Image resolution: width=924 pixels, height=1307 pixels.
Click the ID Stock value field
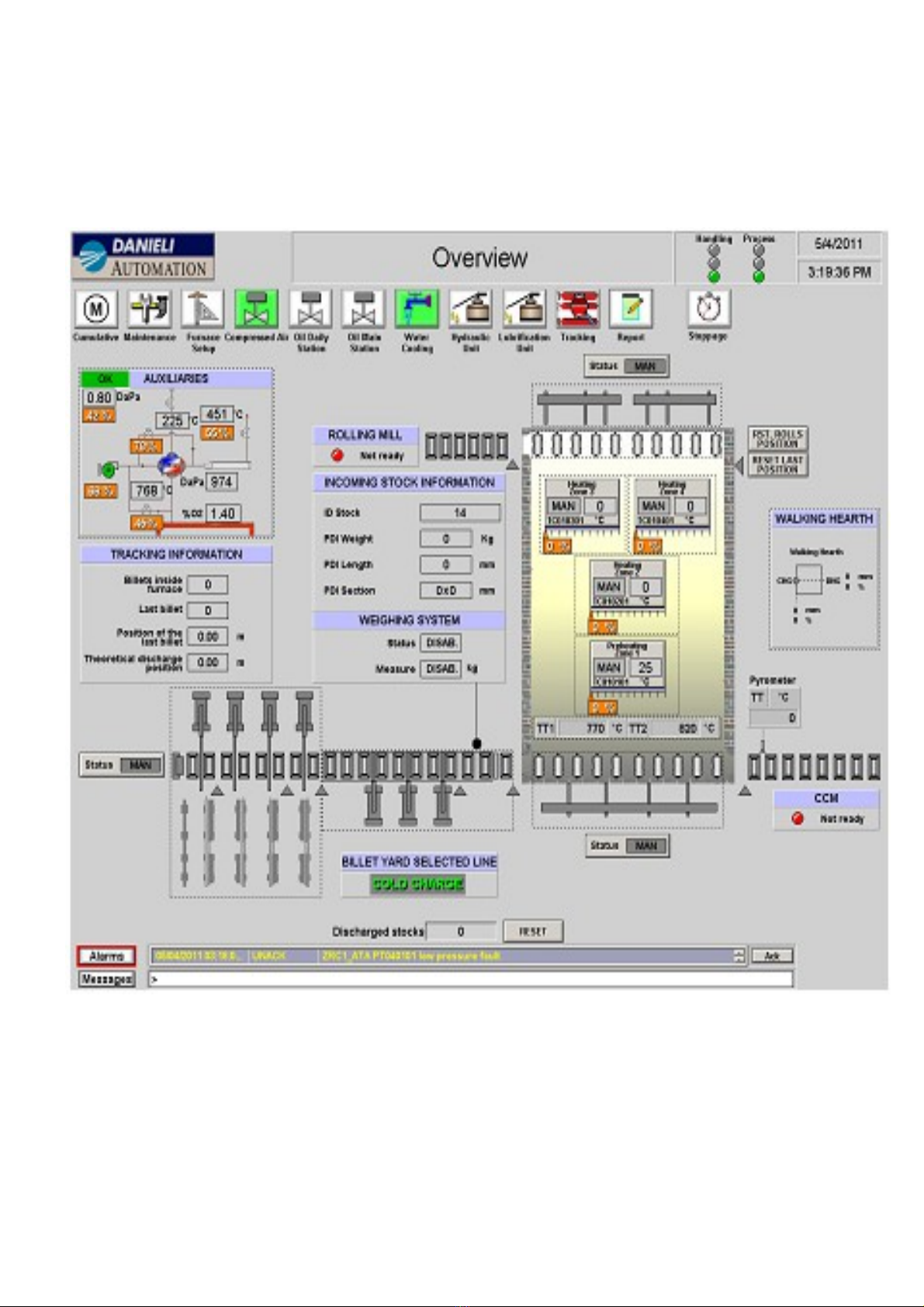coord(460,513)
